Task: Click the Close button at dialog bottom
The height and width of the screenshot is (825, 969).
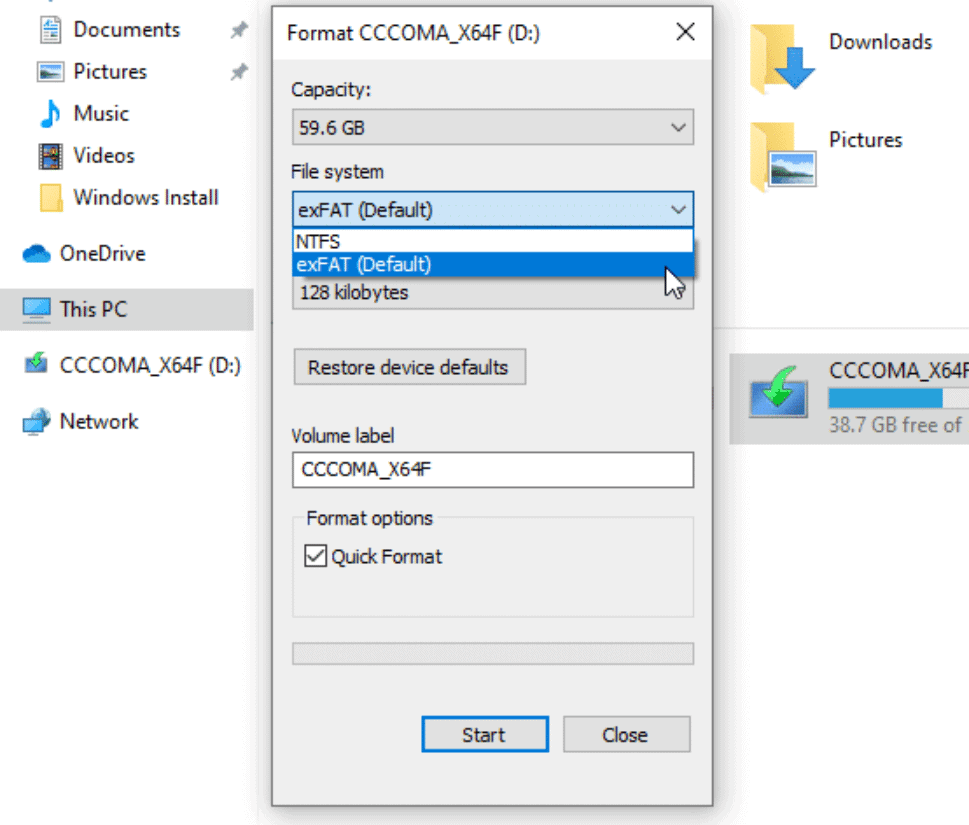Action: [x=626, y=734]
